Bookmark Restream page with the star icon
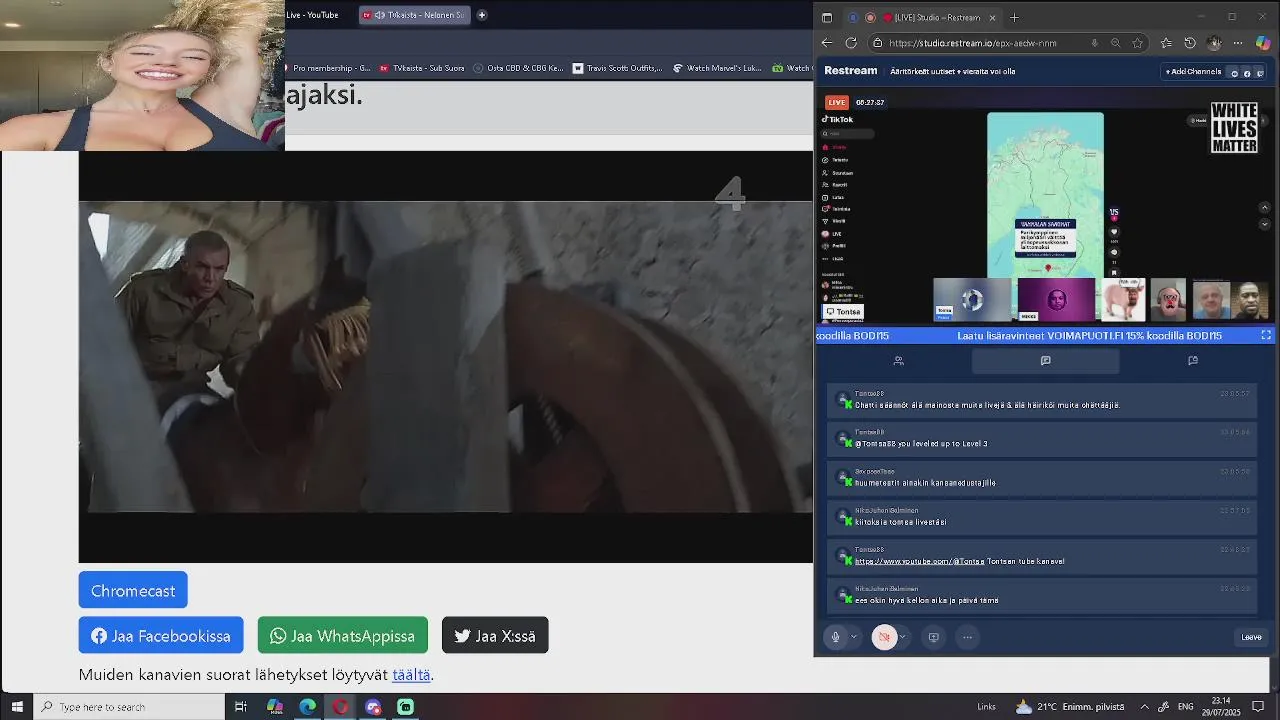Image resolution: width=1280 pixels, height=720 pixels. point(1137,43)
